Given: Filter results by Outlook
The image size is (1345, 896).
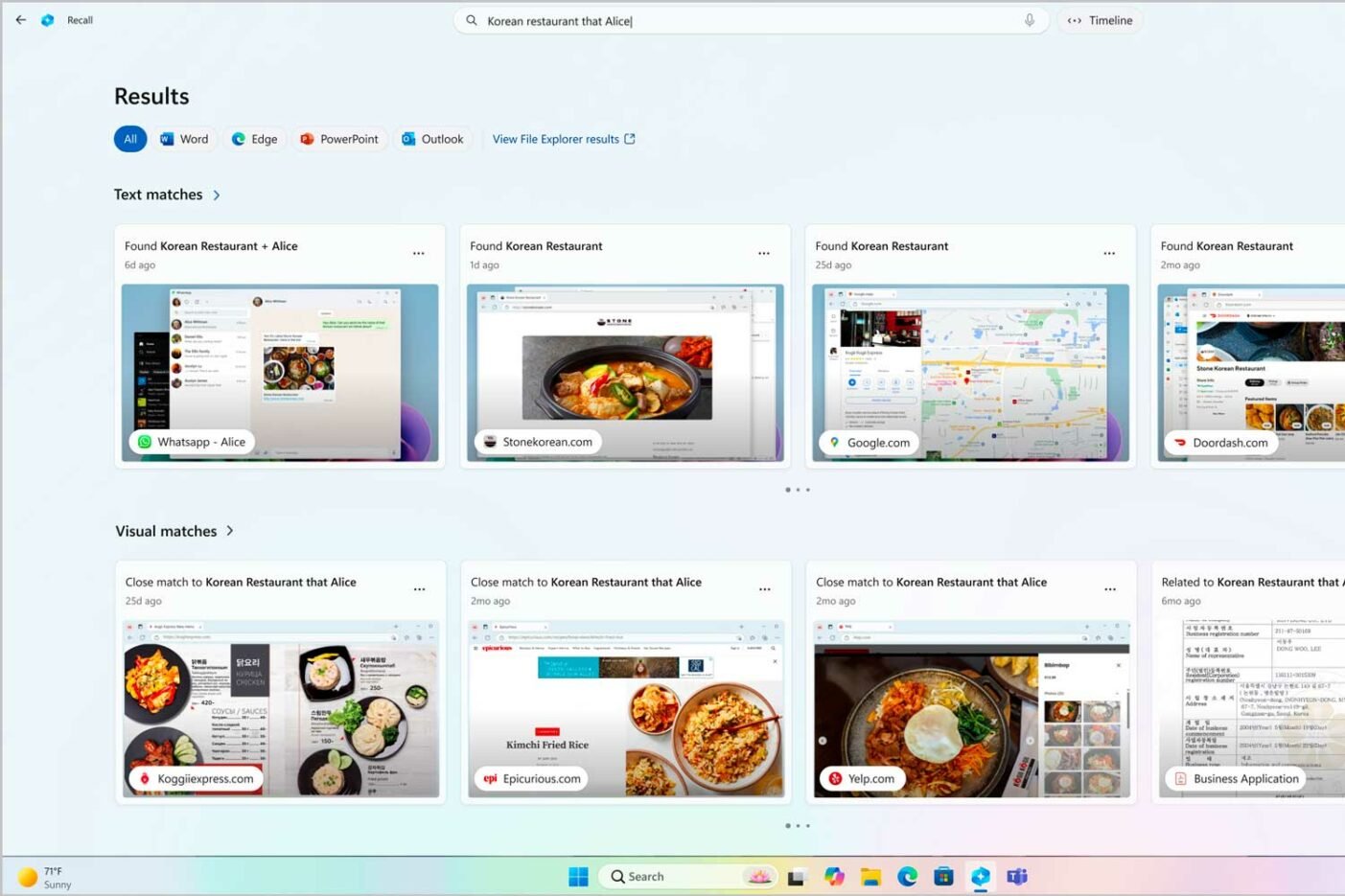Looking at the screenshot, I should coord(432,139).
